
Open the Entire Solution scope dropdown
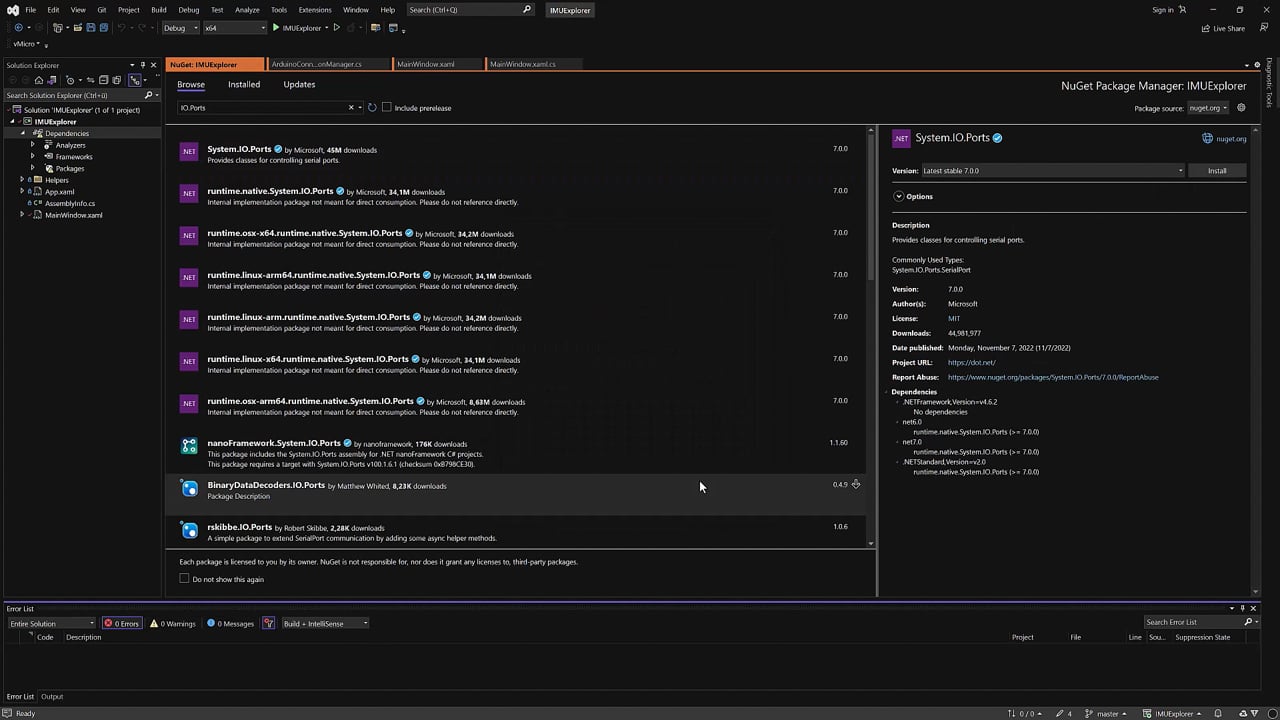click(51, 623)
